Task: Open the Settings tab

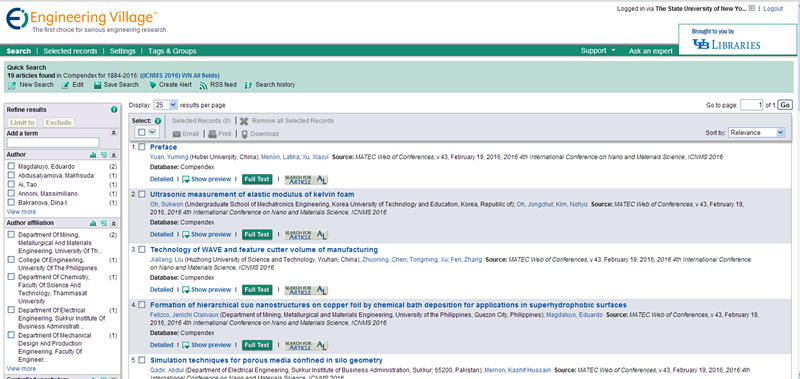Action: tap(122, 51)
